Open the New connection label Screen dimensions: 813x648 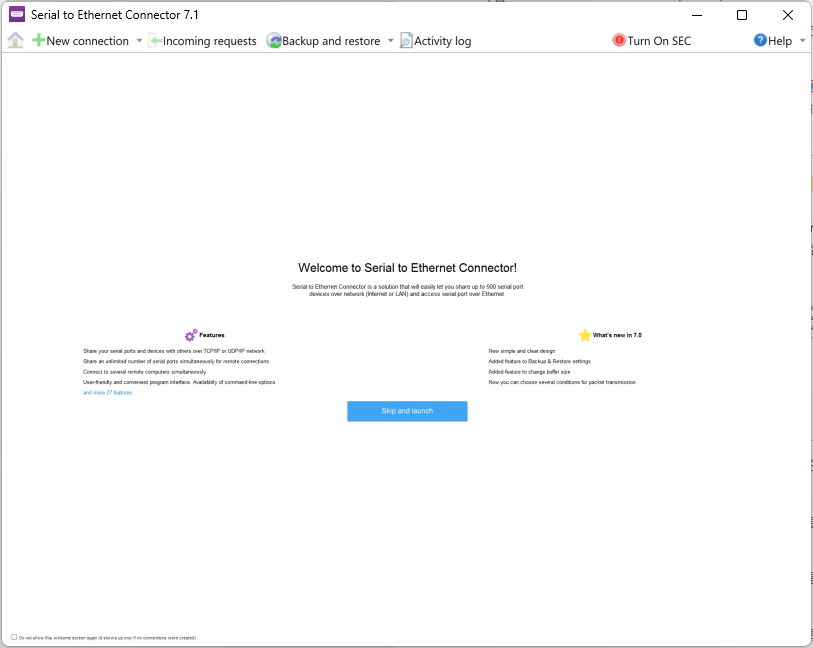point(87,41)
